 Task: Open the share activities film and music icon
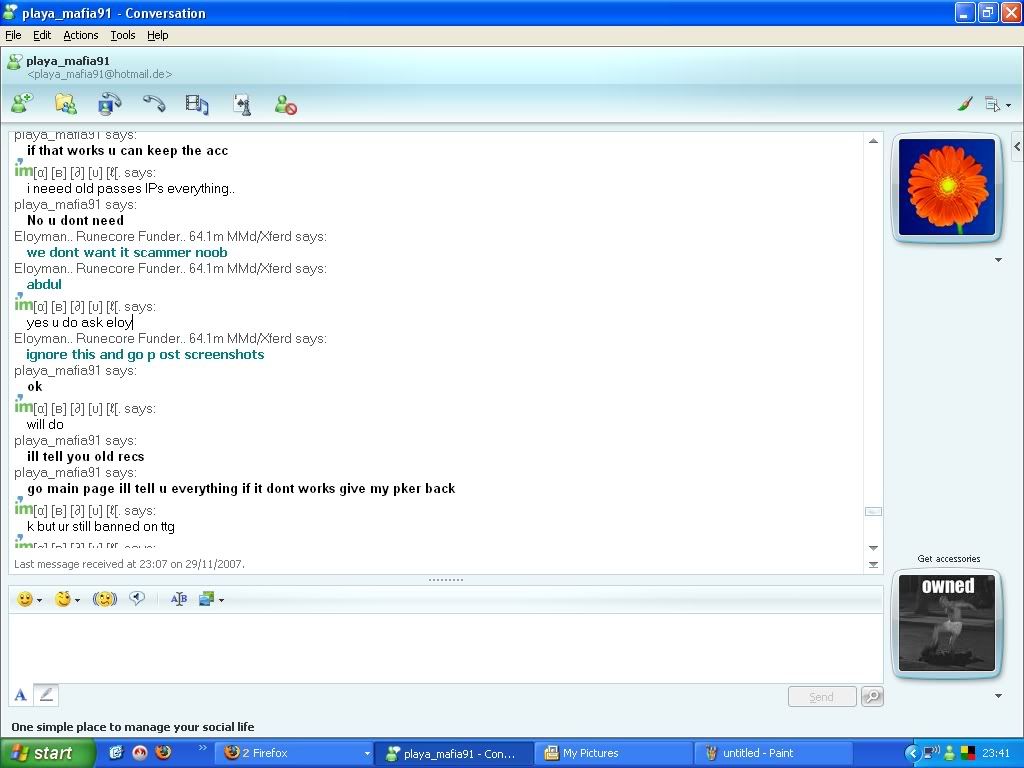(x=197, y=103)
